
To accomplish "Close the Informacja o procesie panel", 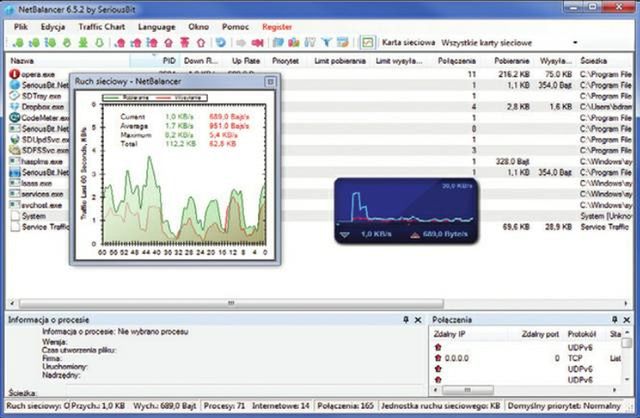I will pyautogui.click(x=418, y=320).
